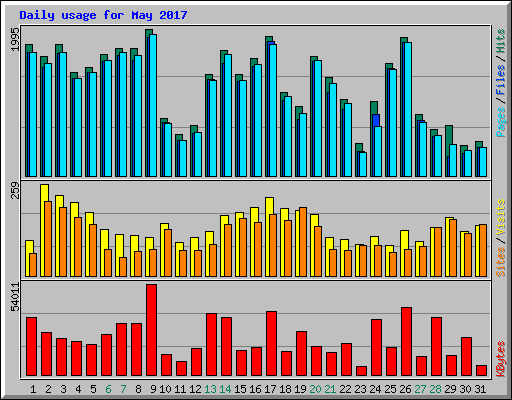The width and height of the screenshot is (512, 400).
Task: Click day 11 on the date axis
Action: (x=180, y=389)
